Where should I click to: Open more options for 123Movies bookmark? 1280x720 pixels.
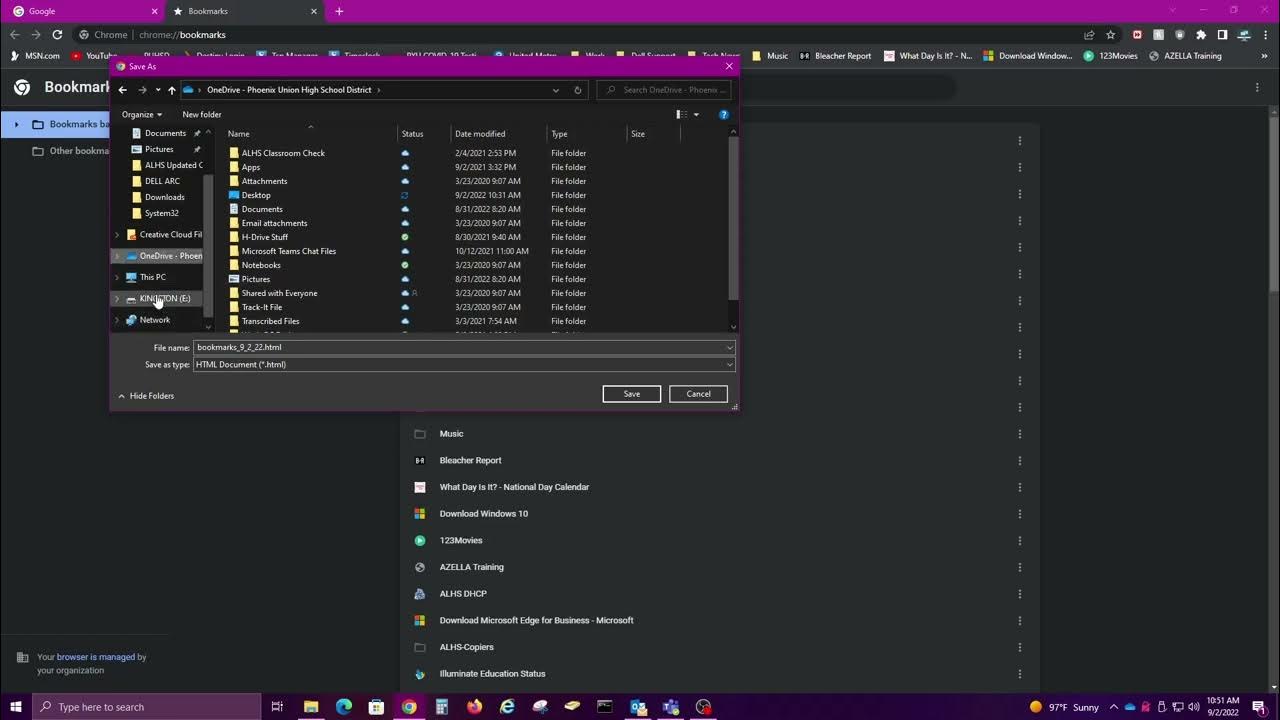click(x=1019, y=541)
